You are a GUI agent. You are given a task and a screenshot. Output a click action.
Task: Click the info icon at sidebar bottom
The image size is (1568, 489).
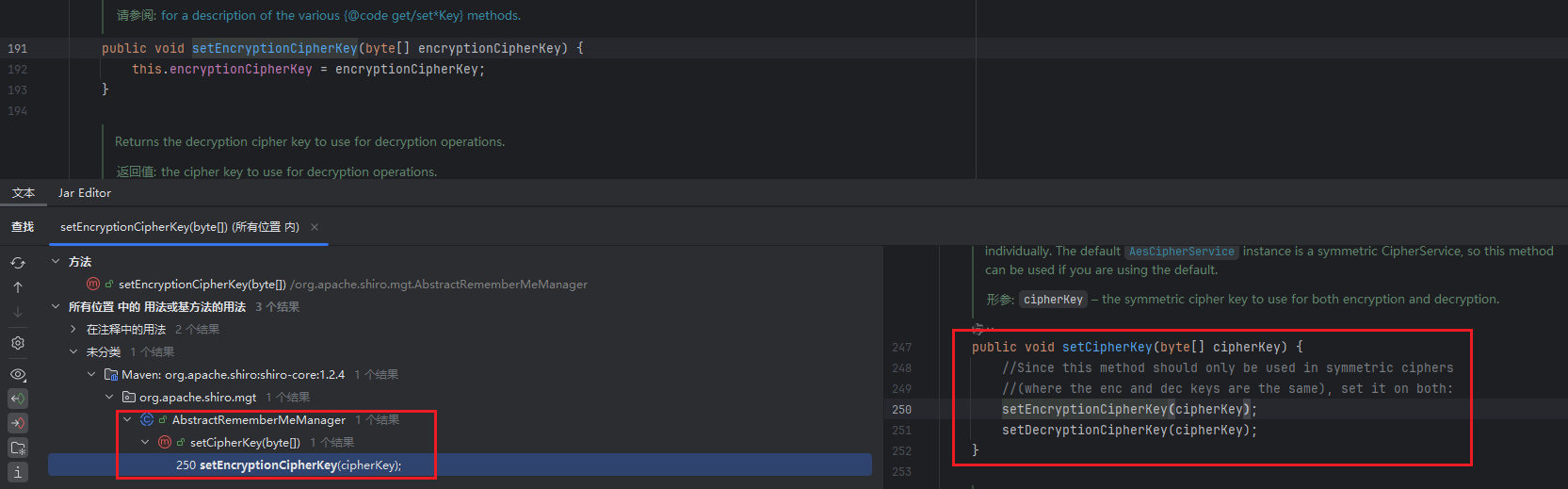pyautogui.click(x=18, y=472)
